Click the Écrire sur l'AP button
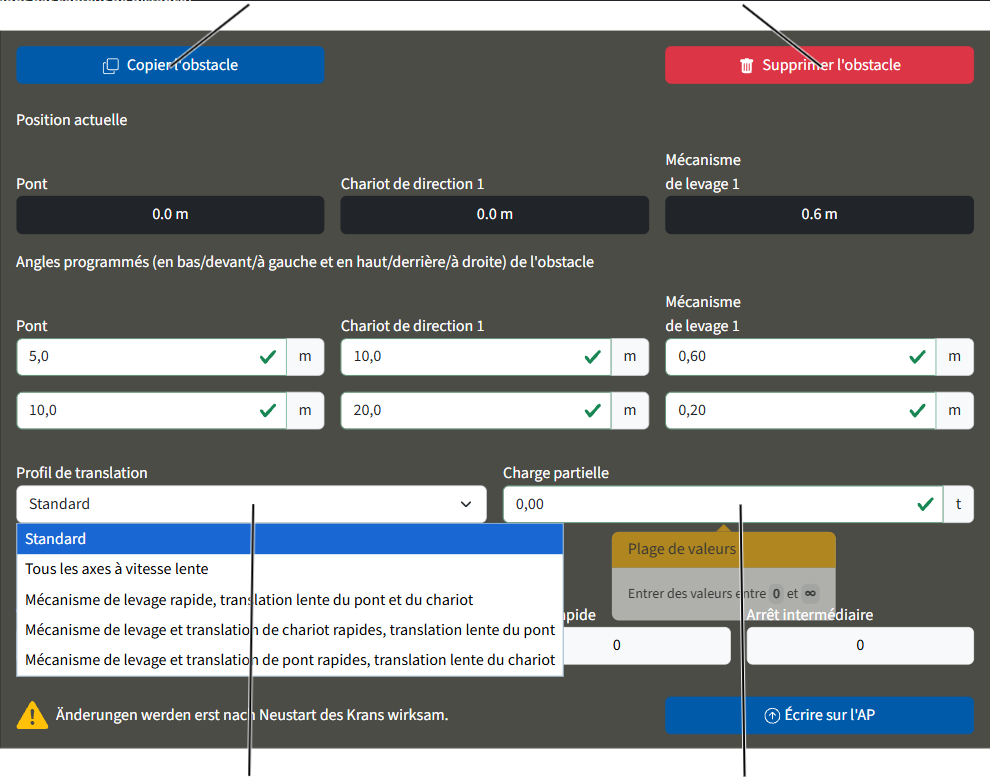The height and width of the screenshot is (780, 990). [x=819, y=715]
